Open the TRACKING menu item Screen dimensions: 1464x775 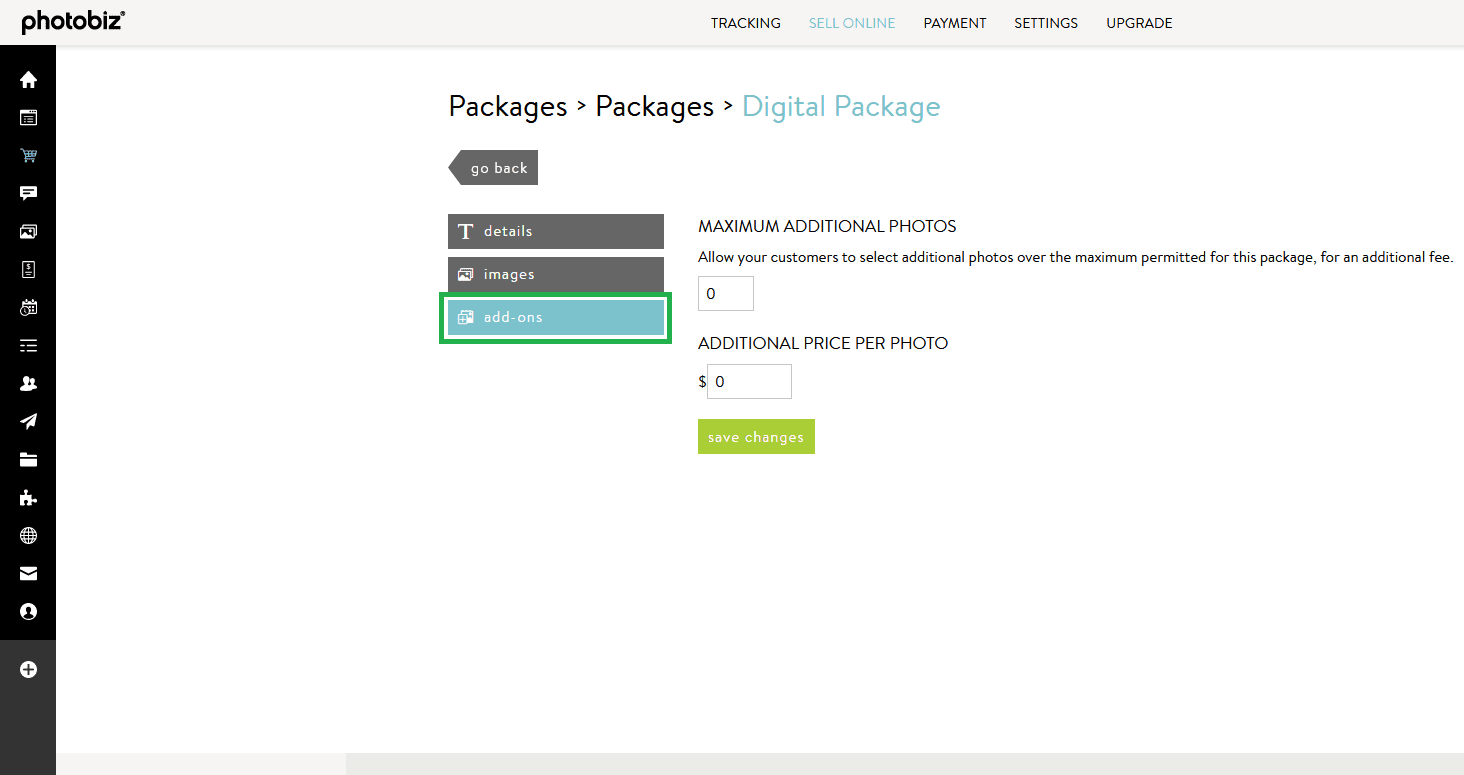coord(745,22)
